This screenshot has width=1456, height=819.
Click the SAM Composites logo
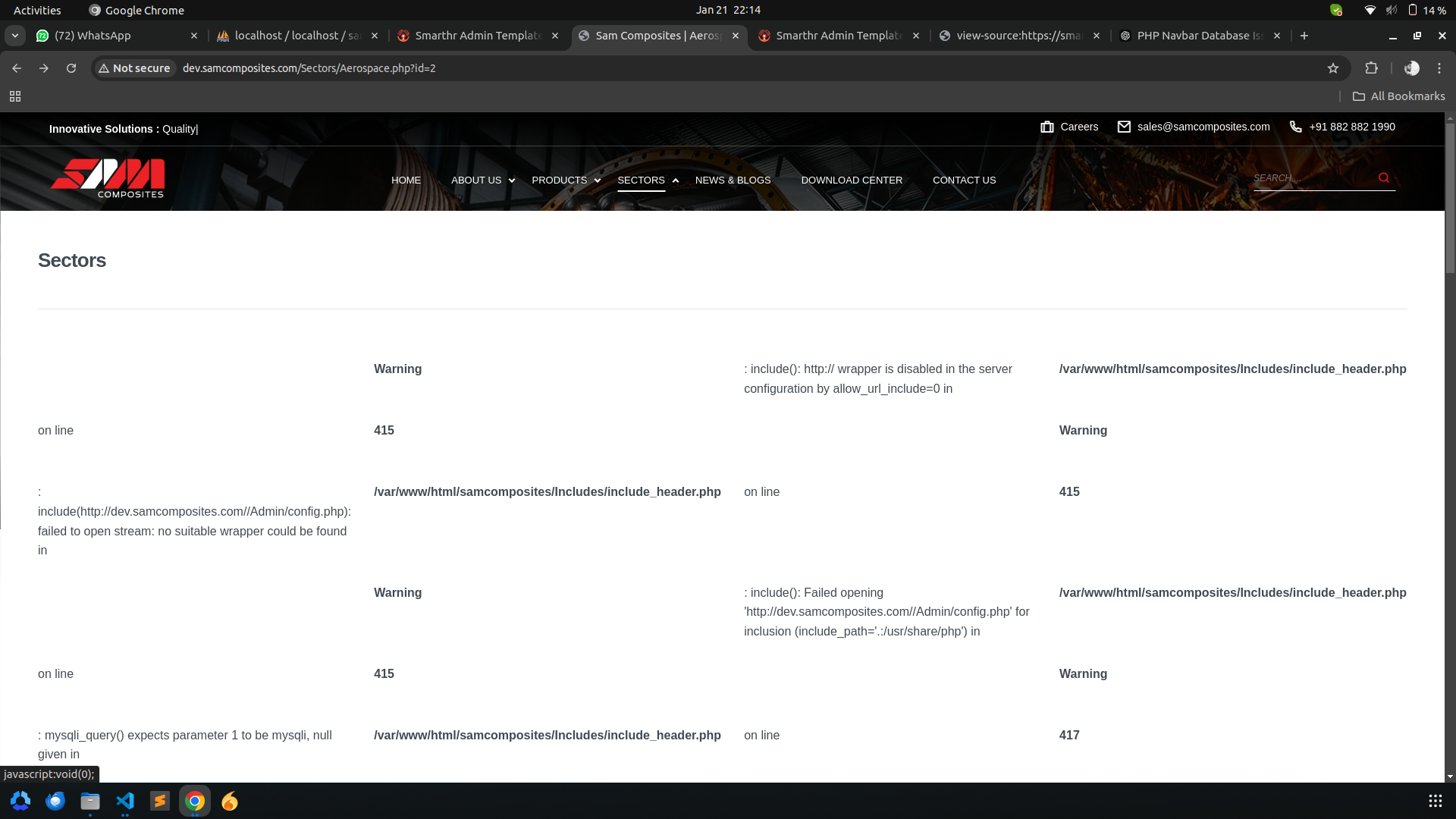(108, 179)
